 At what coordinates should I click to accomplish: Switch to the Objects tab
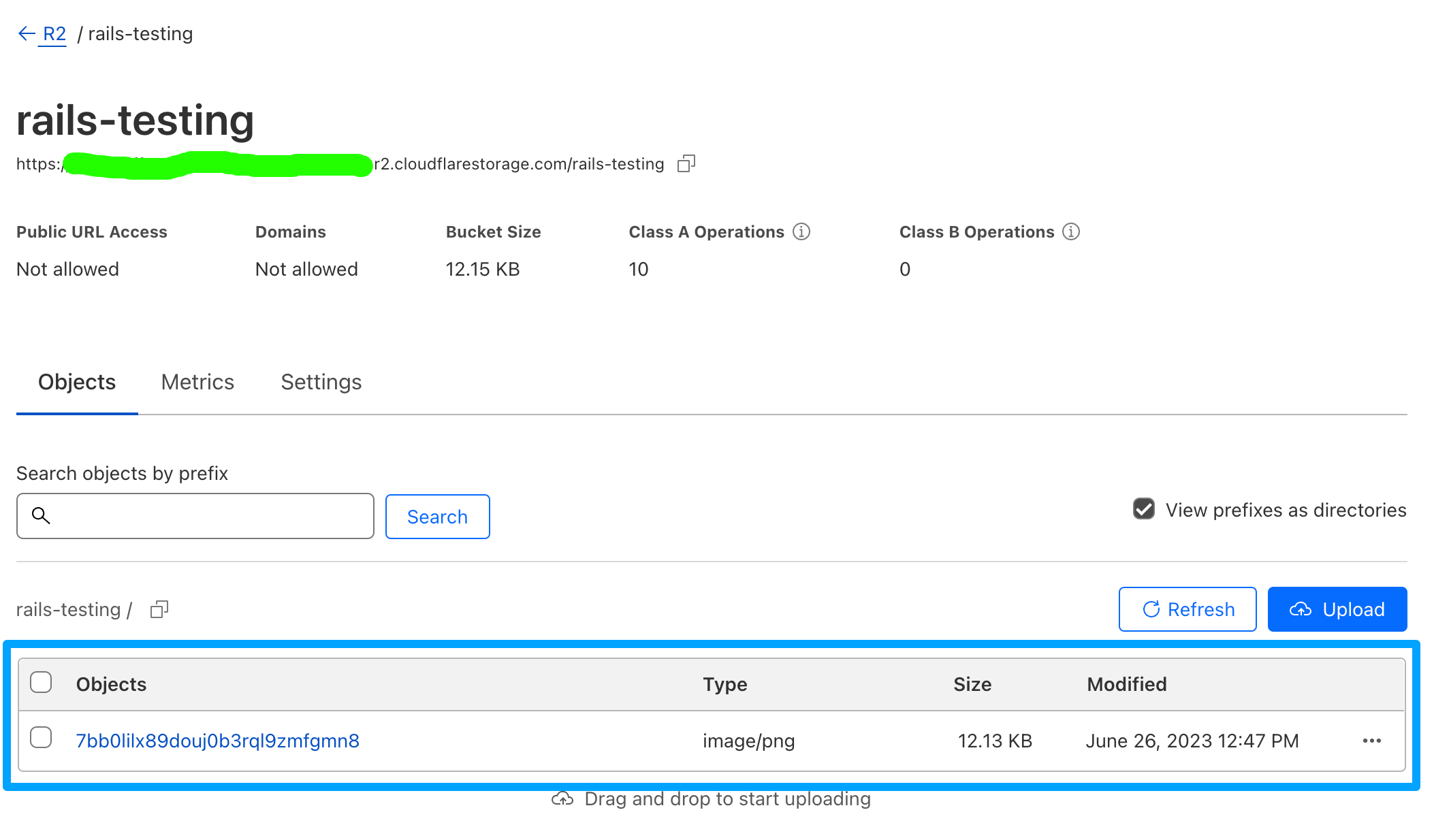click(x=77, y=382)
